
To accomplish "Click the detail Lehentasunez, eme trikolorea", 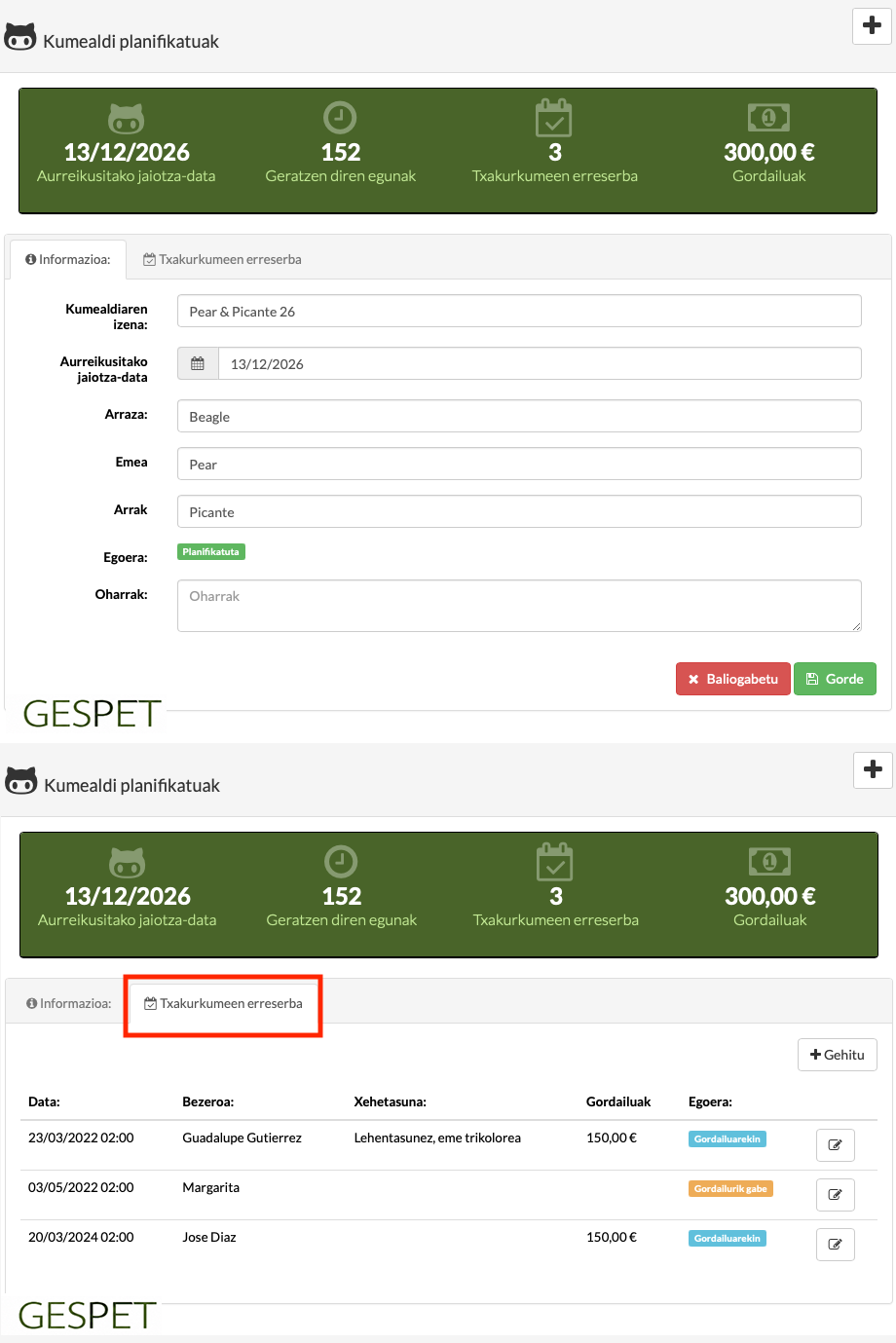I will point(437,1138).
